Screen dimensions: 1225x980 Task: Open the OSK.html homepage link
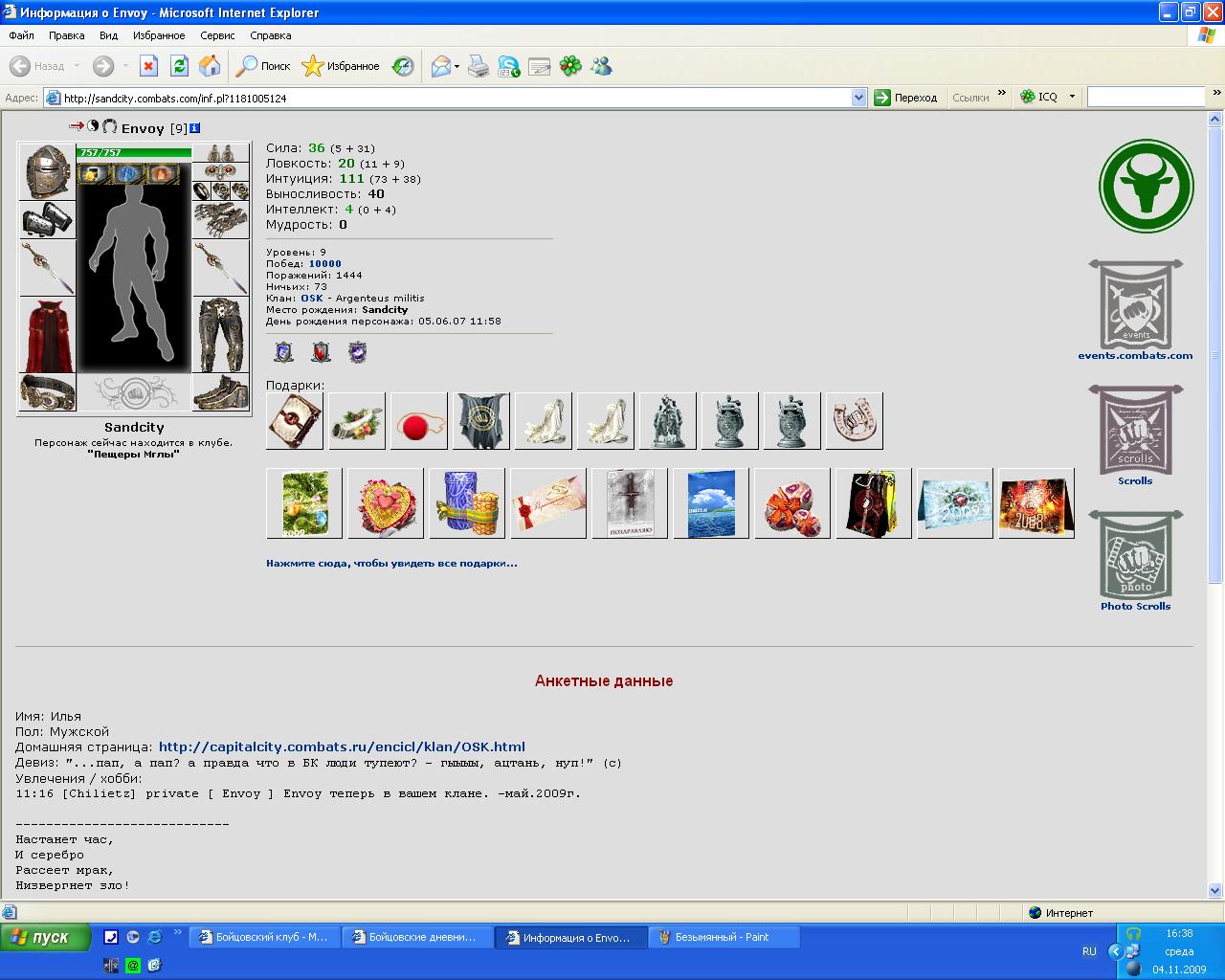[x=342, y=746]
